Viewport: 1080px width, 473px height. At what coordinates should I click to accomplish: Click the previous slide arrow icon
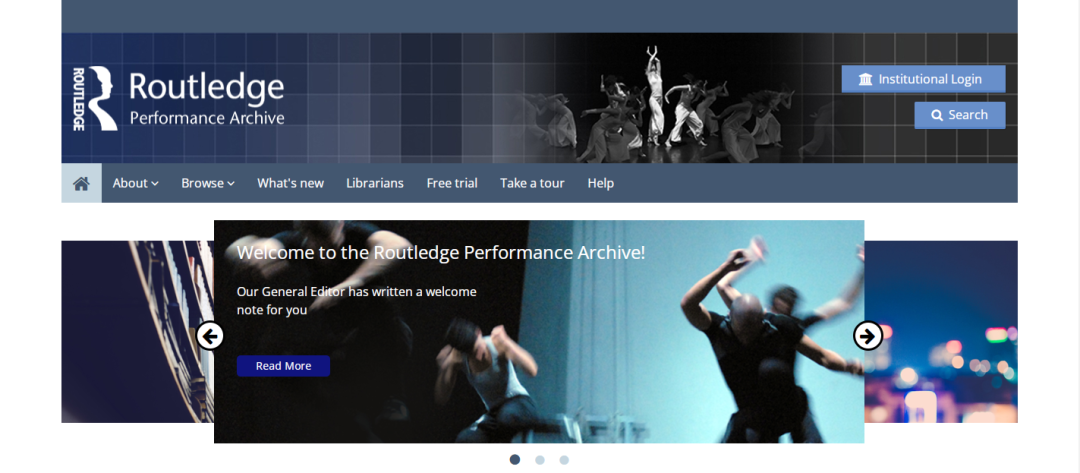click(x=209, y=335)
